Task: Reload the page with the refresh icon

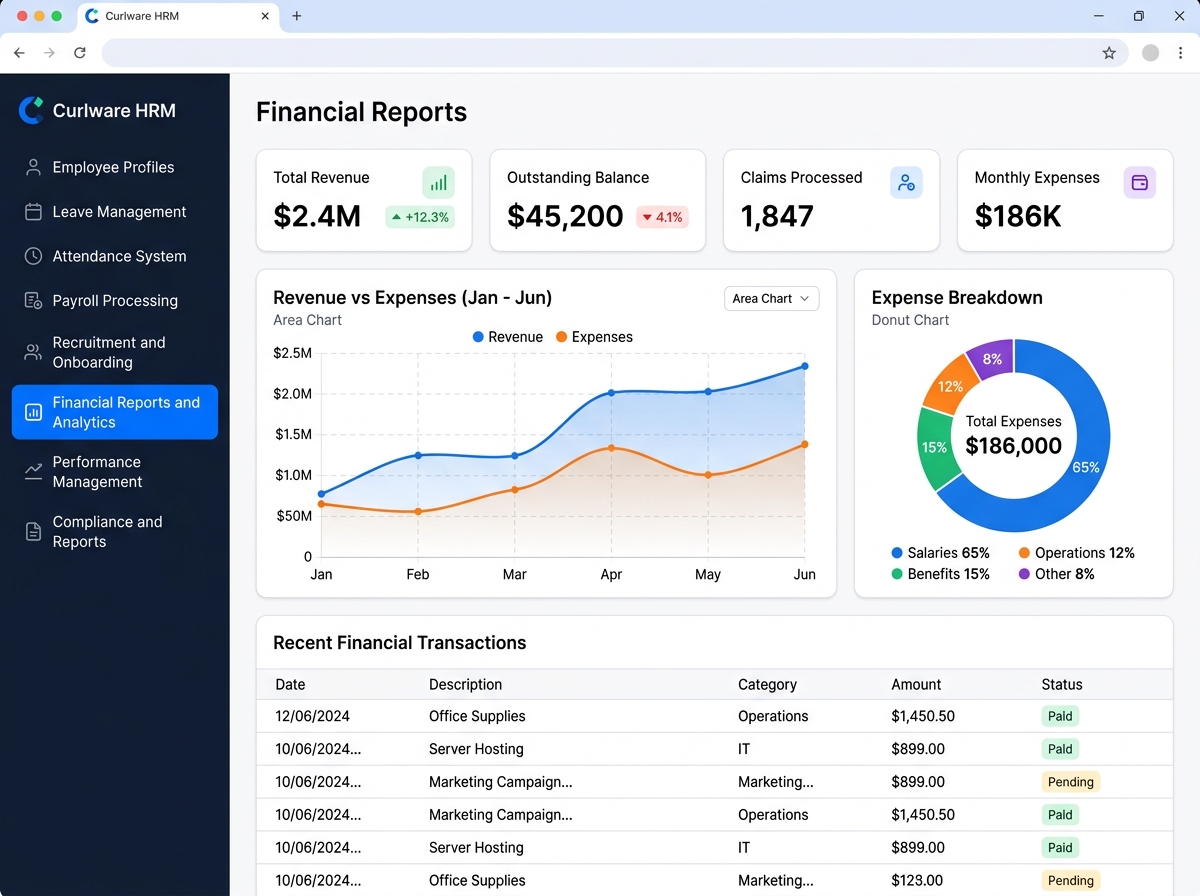Action: 80,53
